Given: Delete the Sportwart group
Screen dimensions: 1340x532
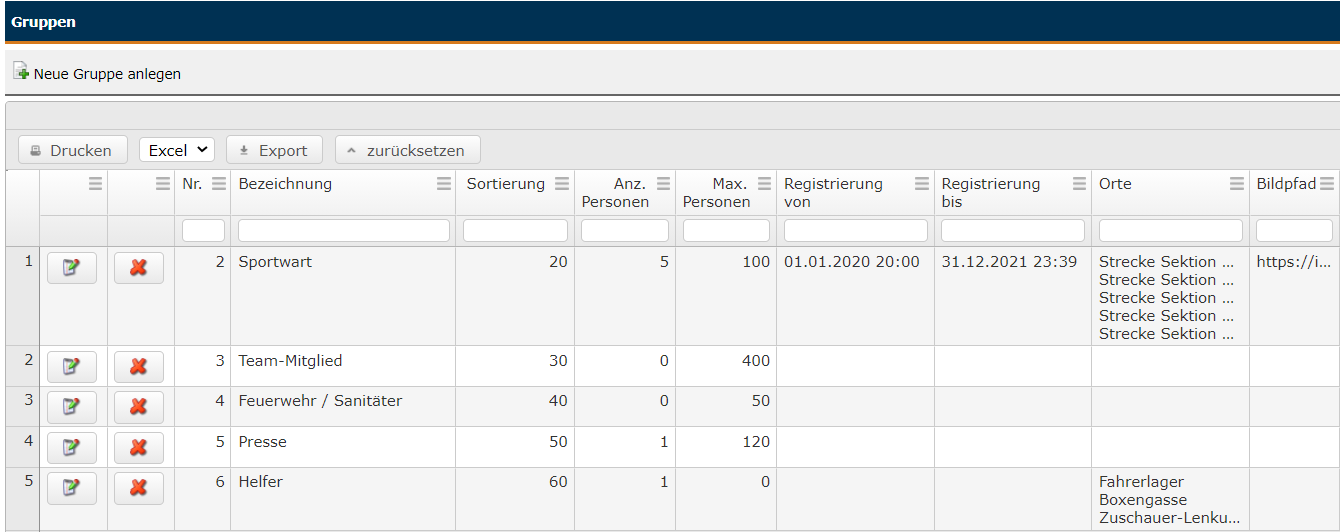Looking at the screenshot, I should [139, 268].
